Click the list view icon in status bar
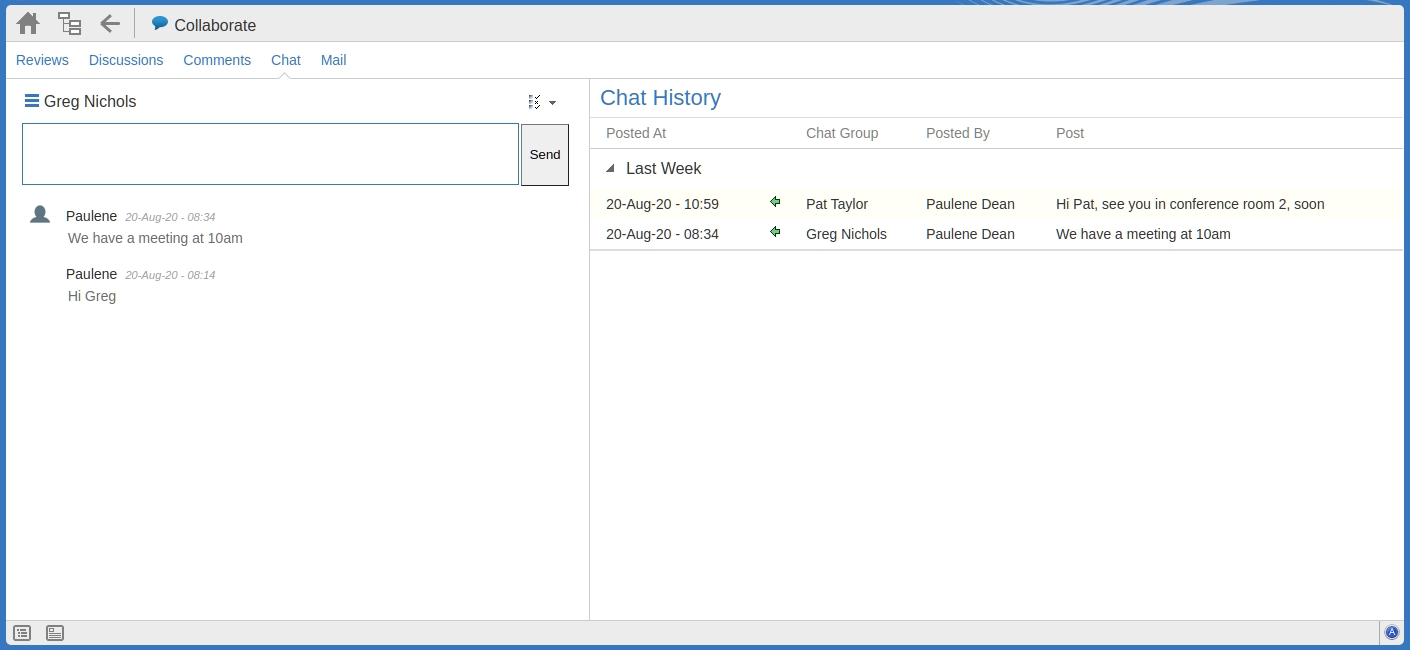The image size is (1410, 650). click(x=22, y=633)
